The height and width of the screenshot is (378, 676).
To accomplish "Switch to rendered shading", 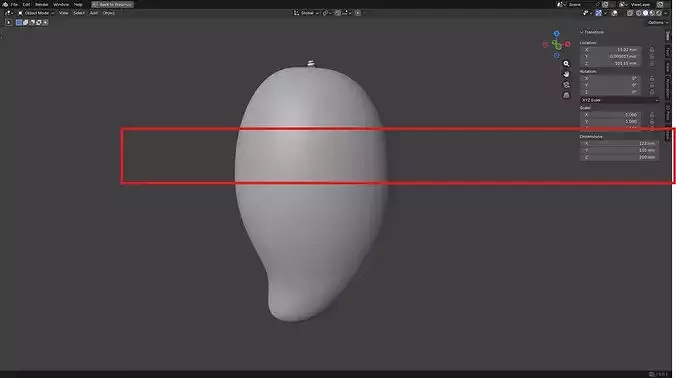I will [659, 13].
